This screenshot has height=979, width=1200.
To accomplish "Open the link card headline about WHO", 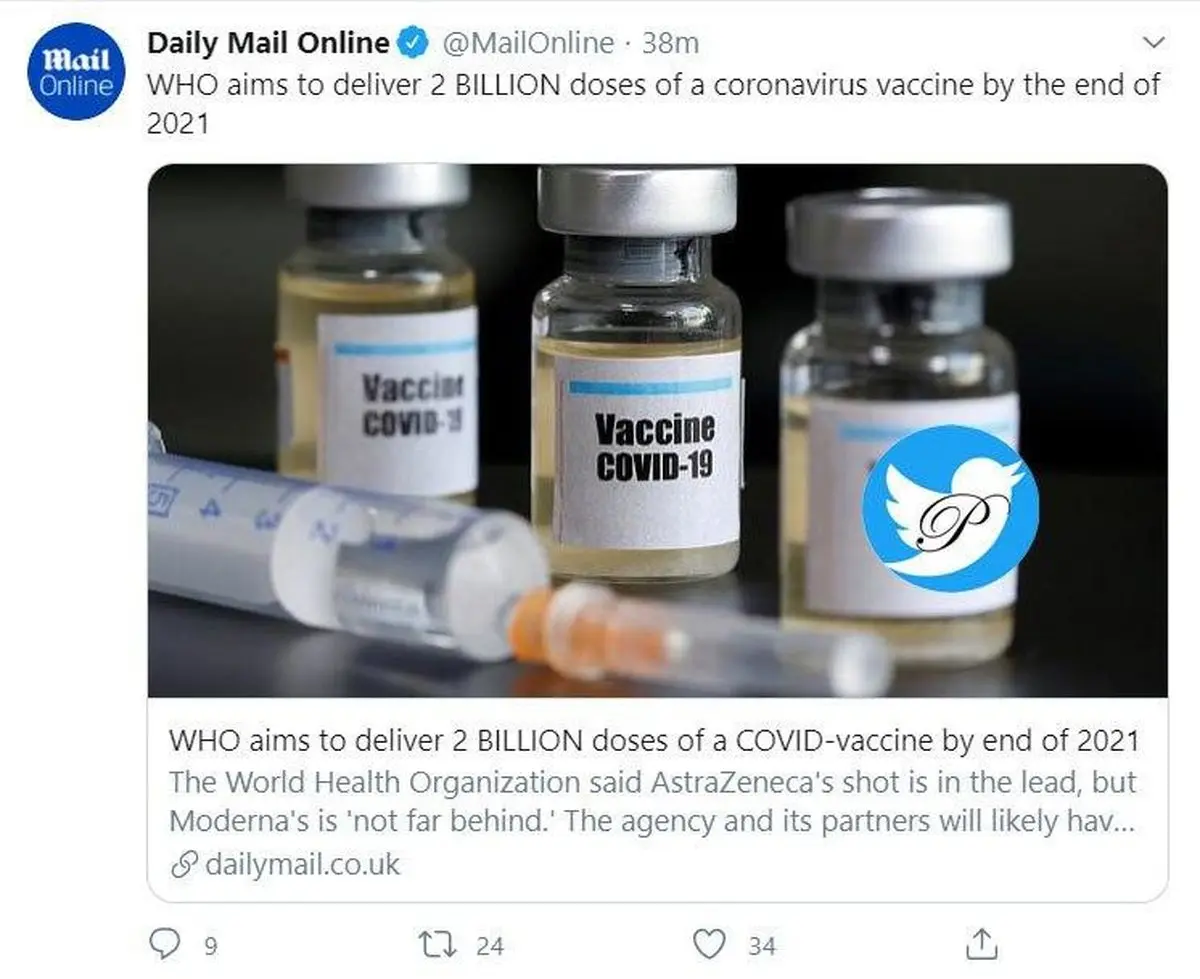I will click(654, 741).
